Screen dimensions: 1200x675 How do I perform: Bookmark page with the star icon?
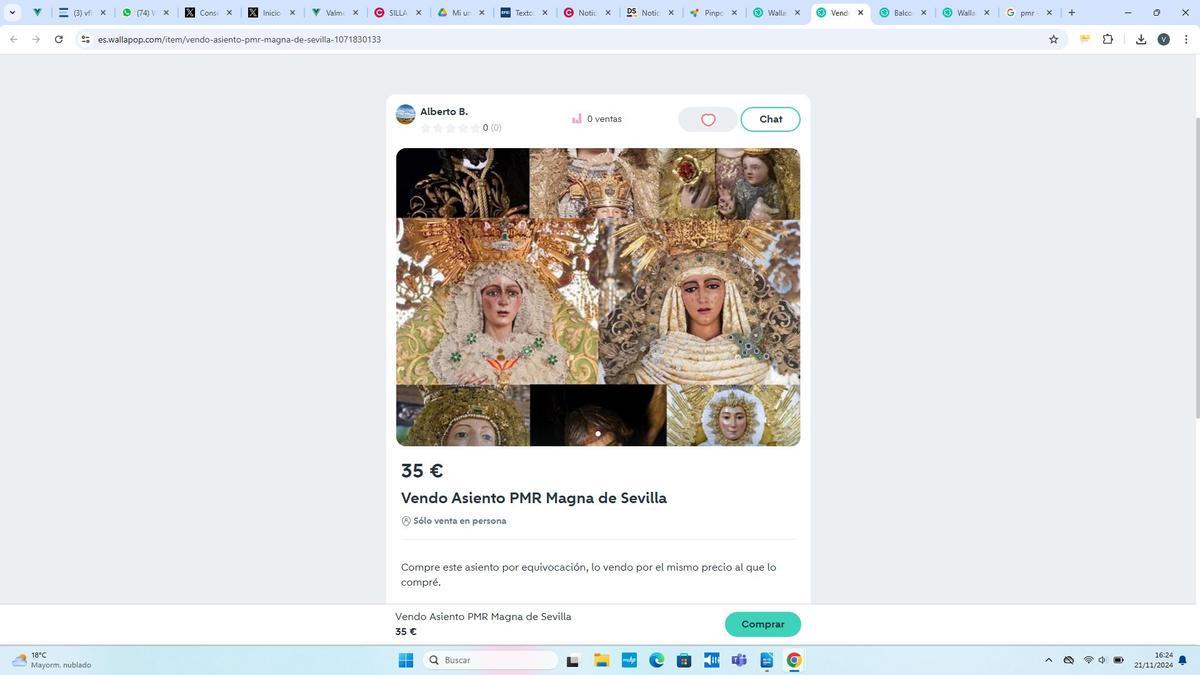click(1053, 39)
